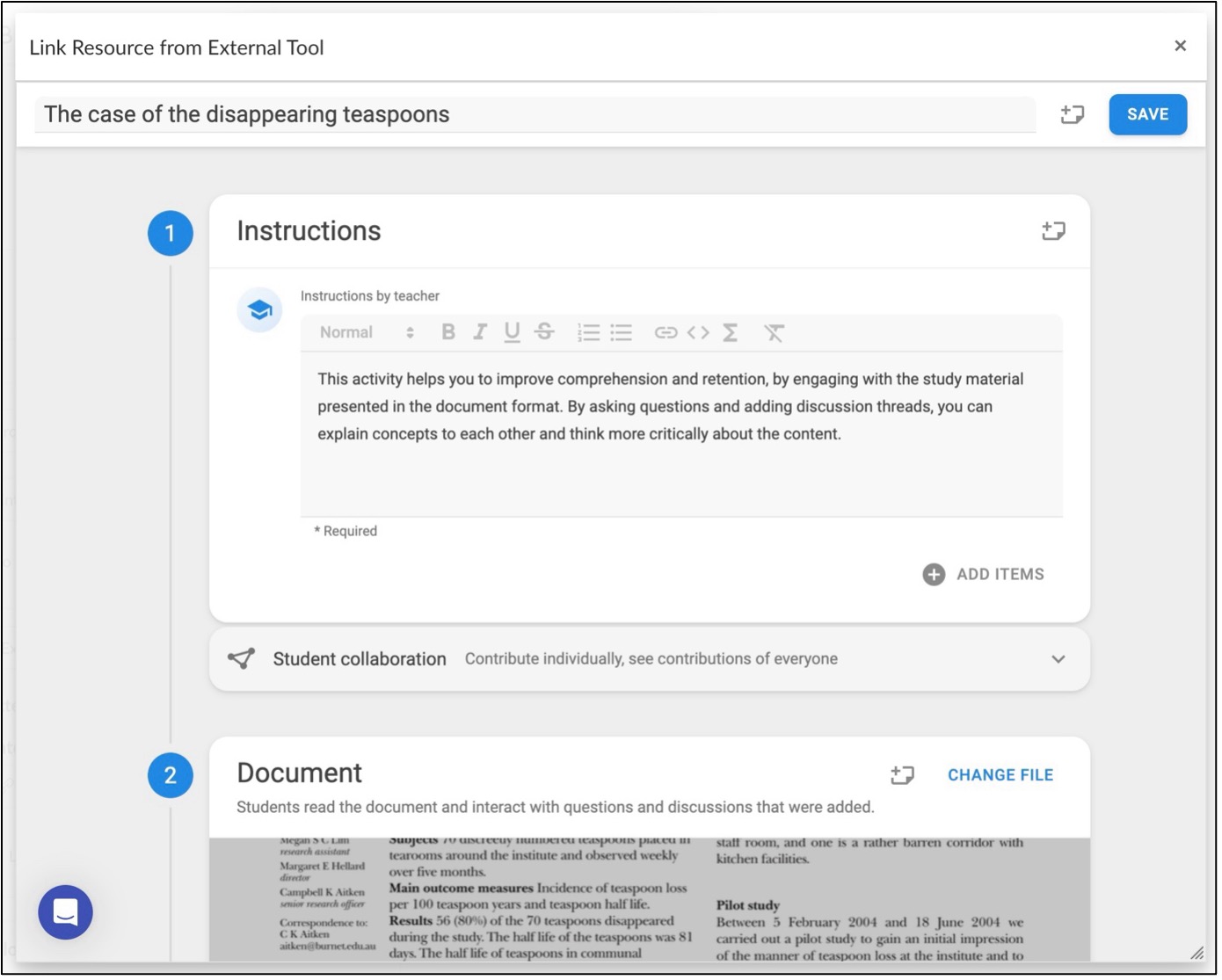Select step 1 circle marker
Image resolution: width=1222 pixels, height=980 pixels.
[x=171, y=233]
